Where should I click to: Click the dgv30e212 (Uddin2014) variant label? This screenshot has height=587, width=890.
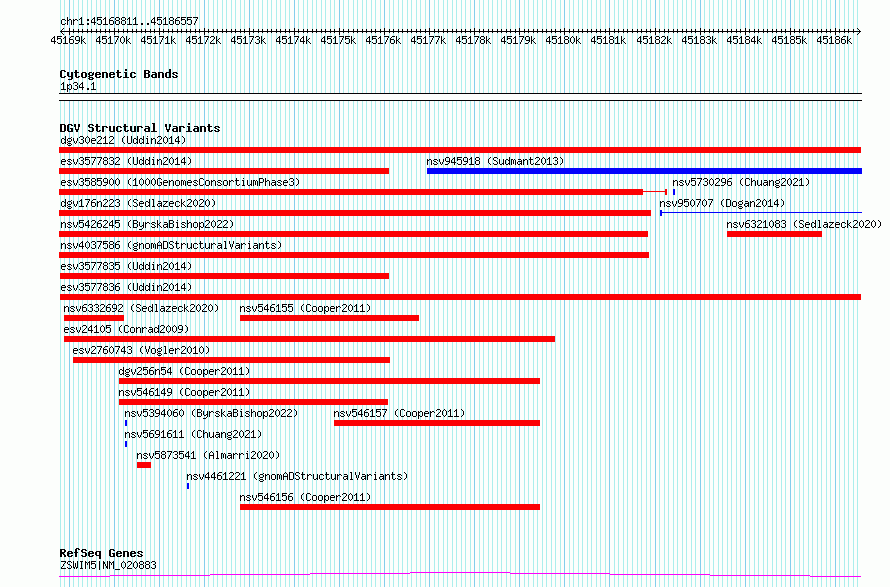click(x=123, y=140)
